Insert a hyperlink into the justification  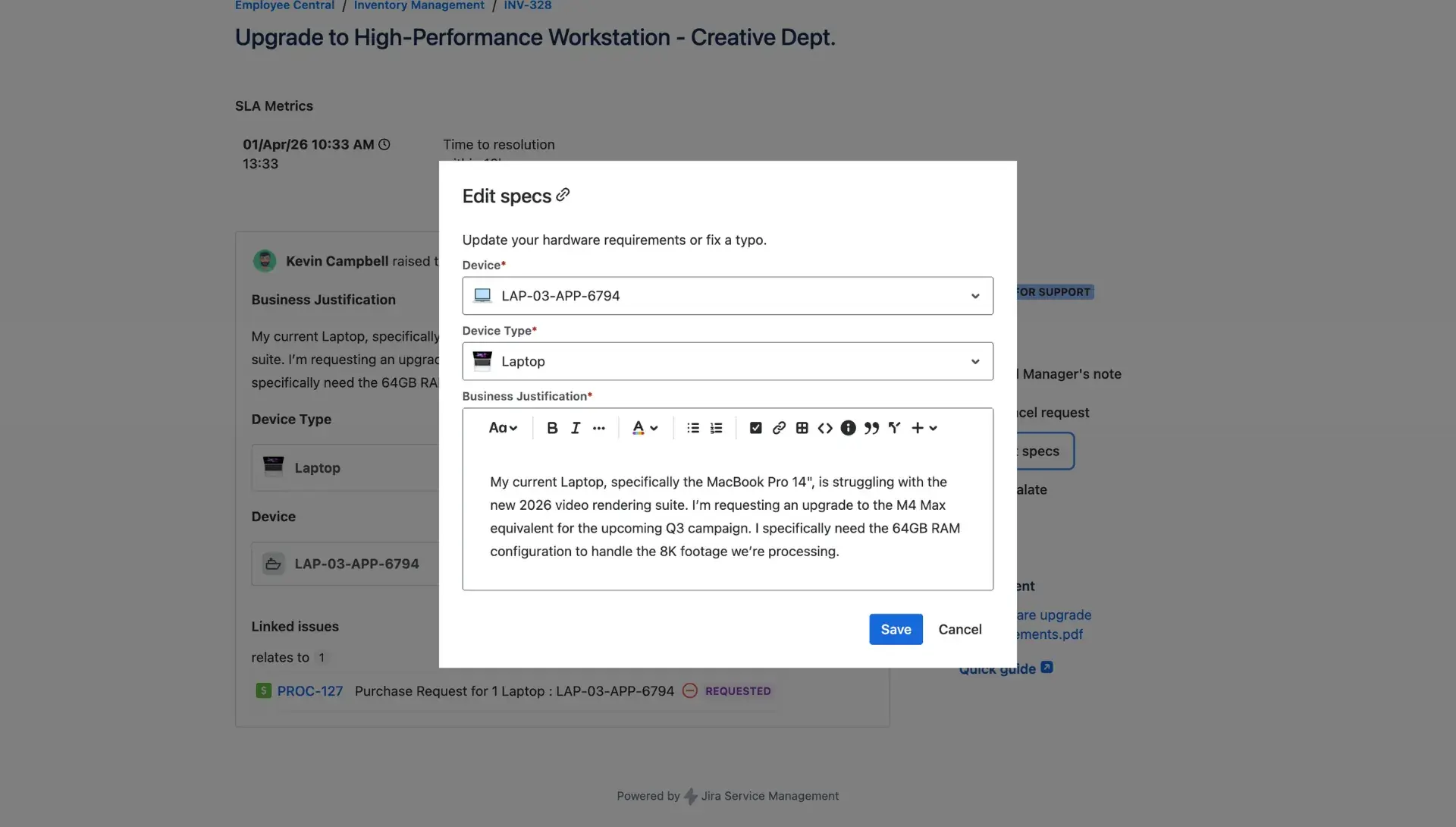point(778,427)
